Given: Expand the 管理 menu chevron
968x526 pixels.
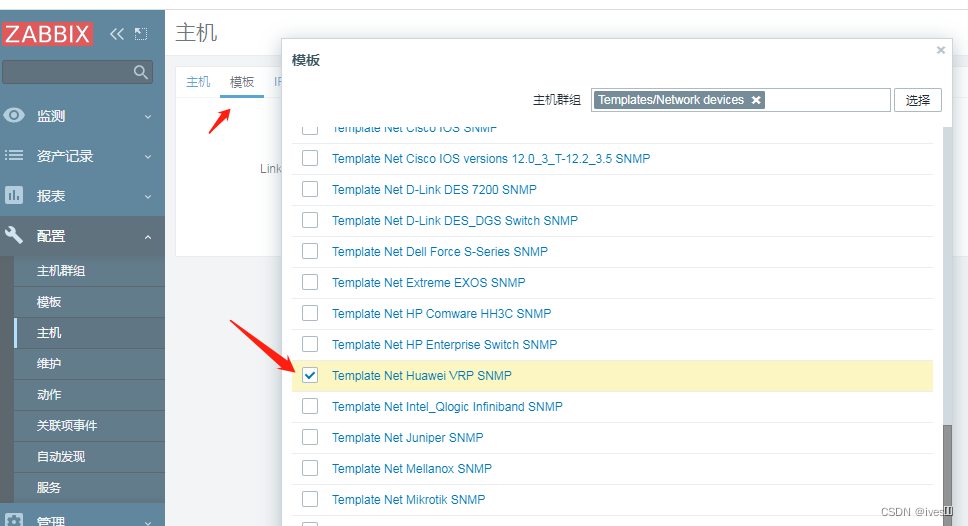Looking at the screenshot, I should 148,522.
